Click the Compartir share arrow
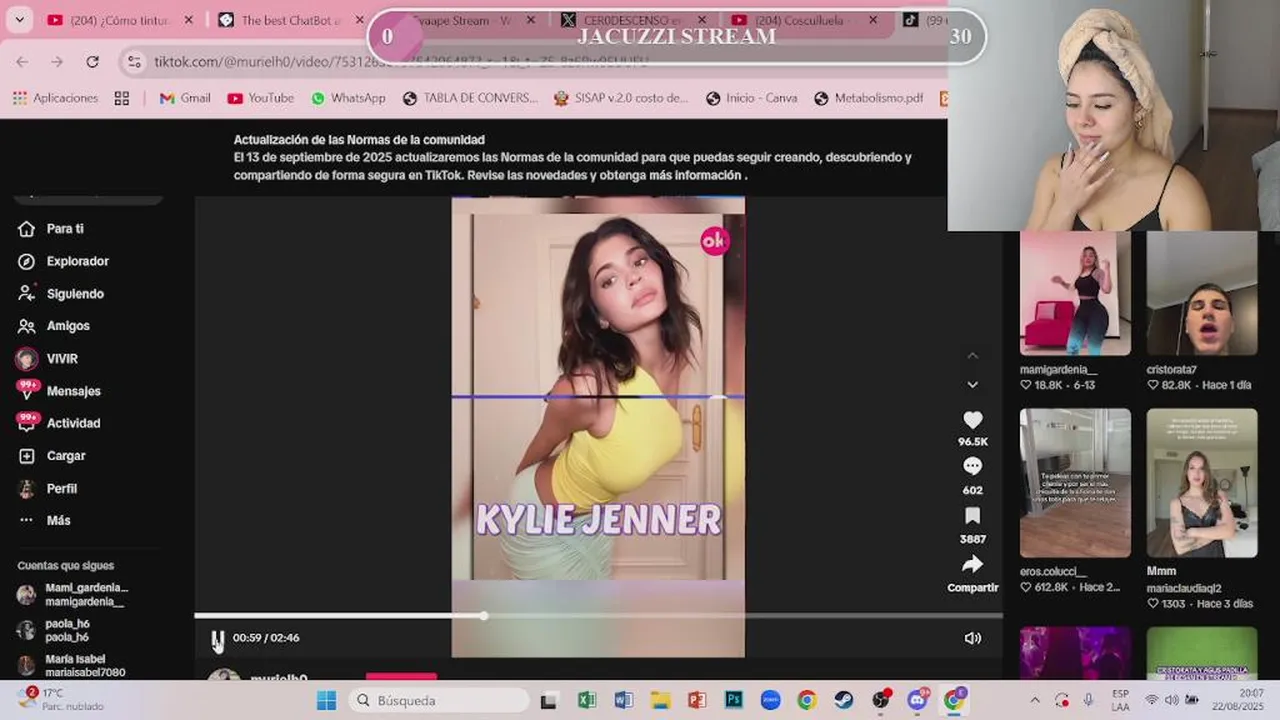This screenshot has height=720, width=1280. [x=972, y=565]
